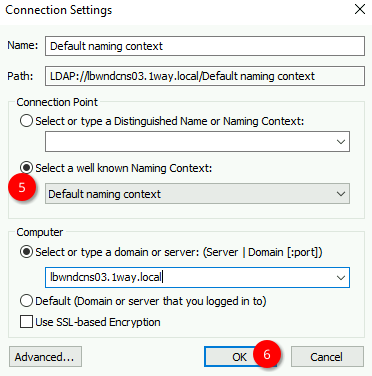Cancel the Connection Settings dialog

pos(327,357)
